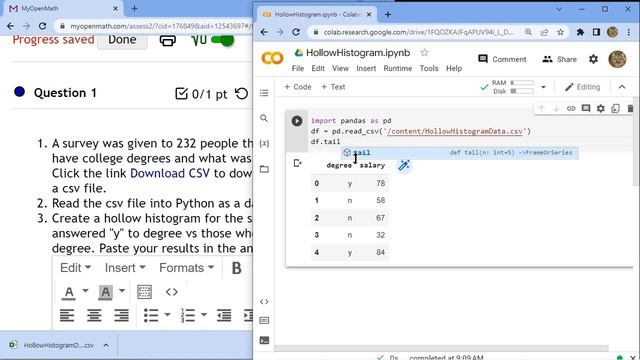Align text left in MyOpenMath editor
The image size is (640, 360).
67,315
